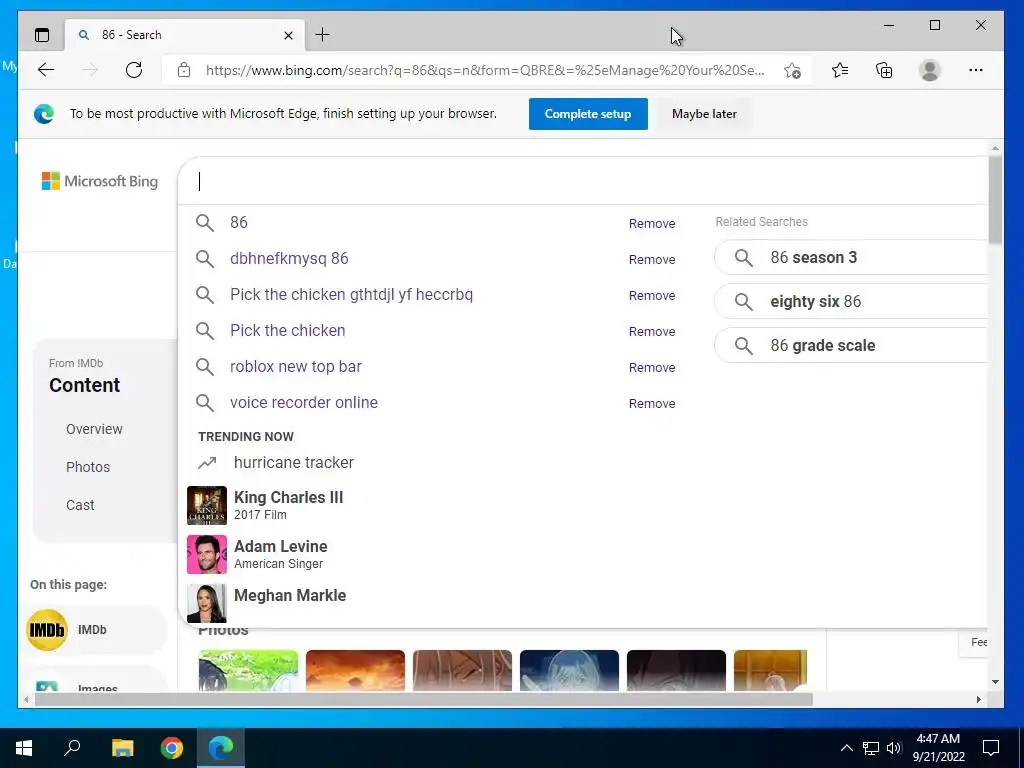The image size is (1024, 768).
Task: Open File Explorer from the taskbar
Action: 122,748
